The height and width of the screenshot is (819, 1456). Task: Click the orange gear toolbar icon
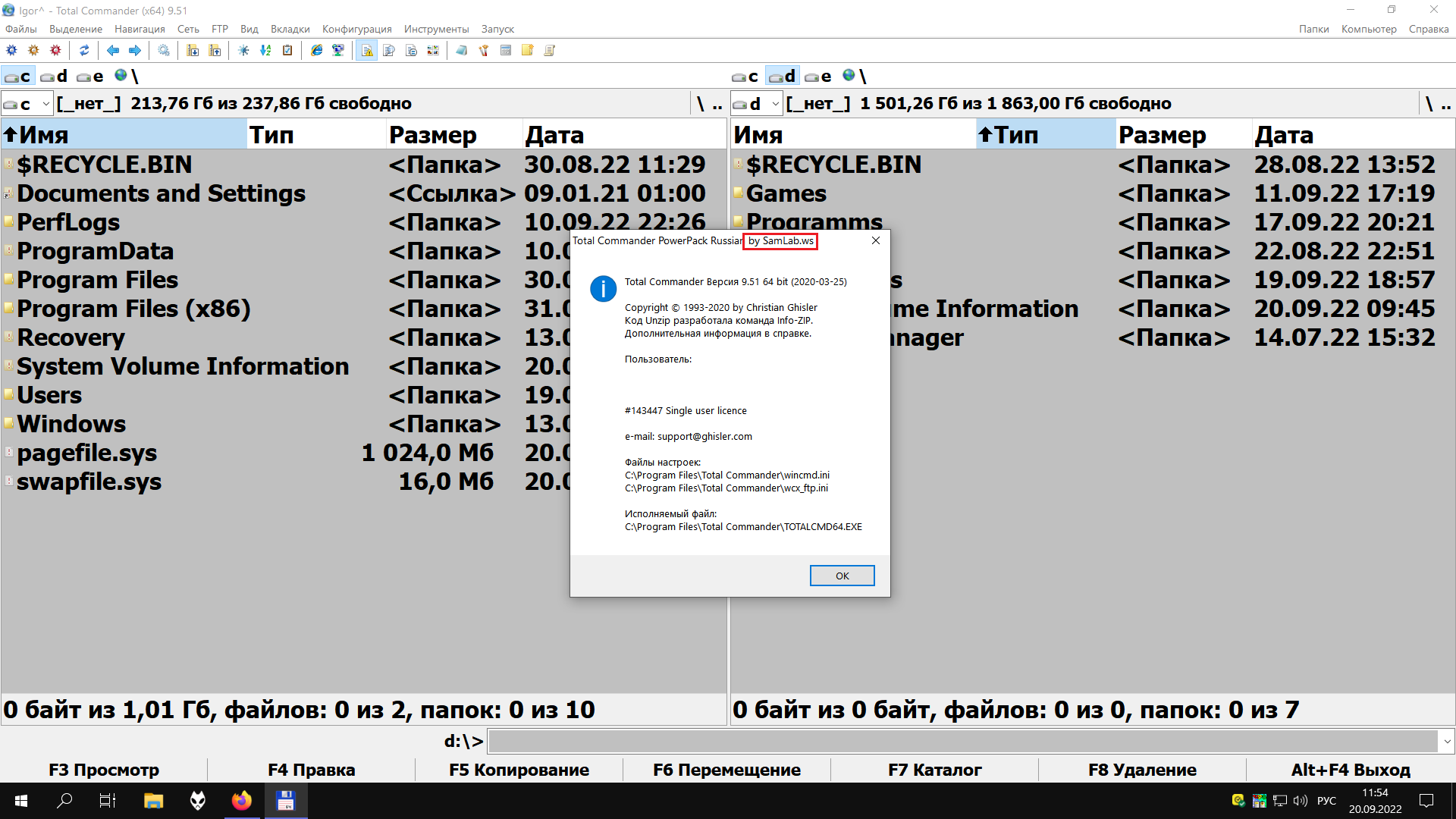click(x=33, y=51)
